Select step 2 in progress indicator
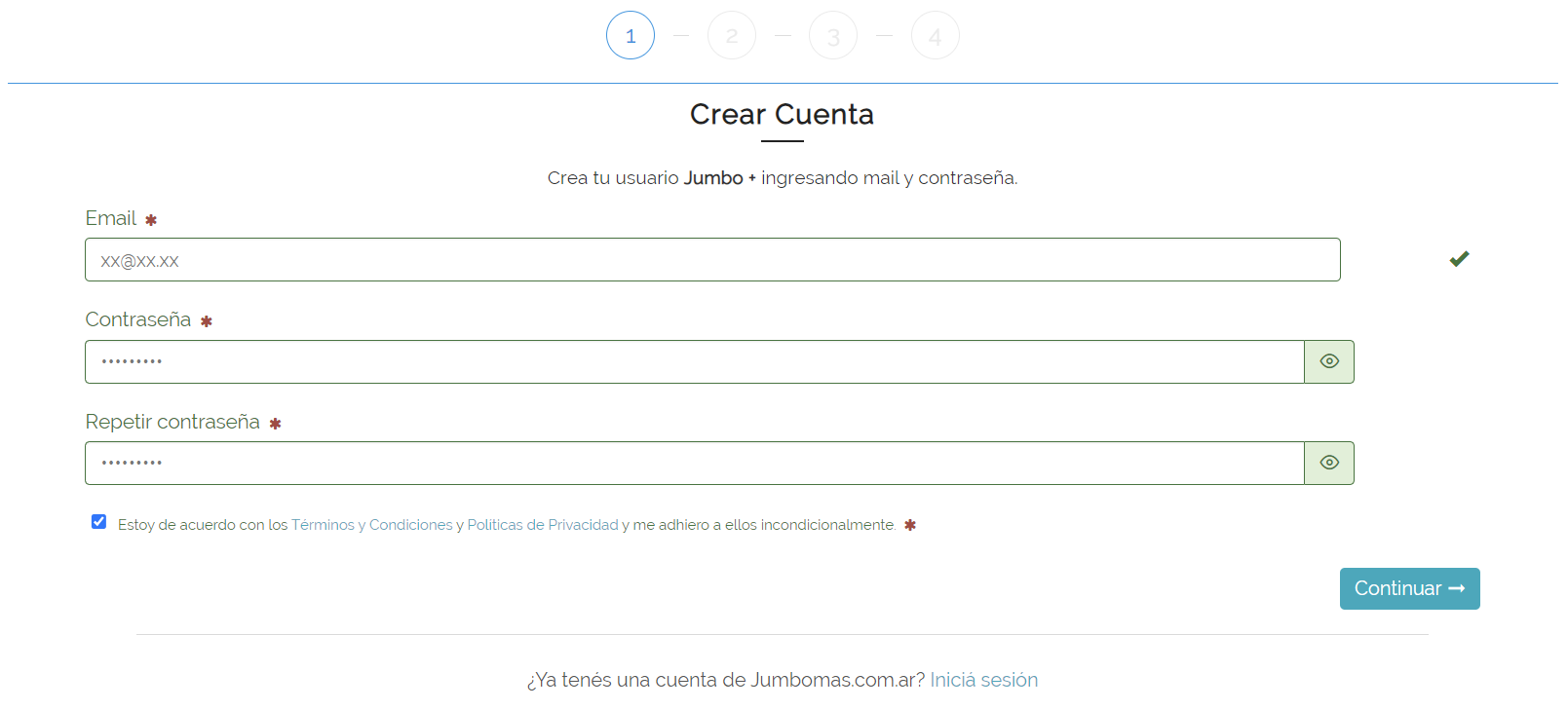The image size is (1568, 710). pos(732,36)
